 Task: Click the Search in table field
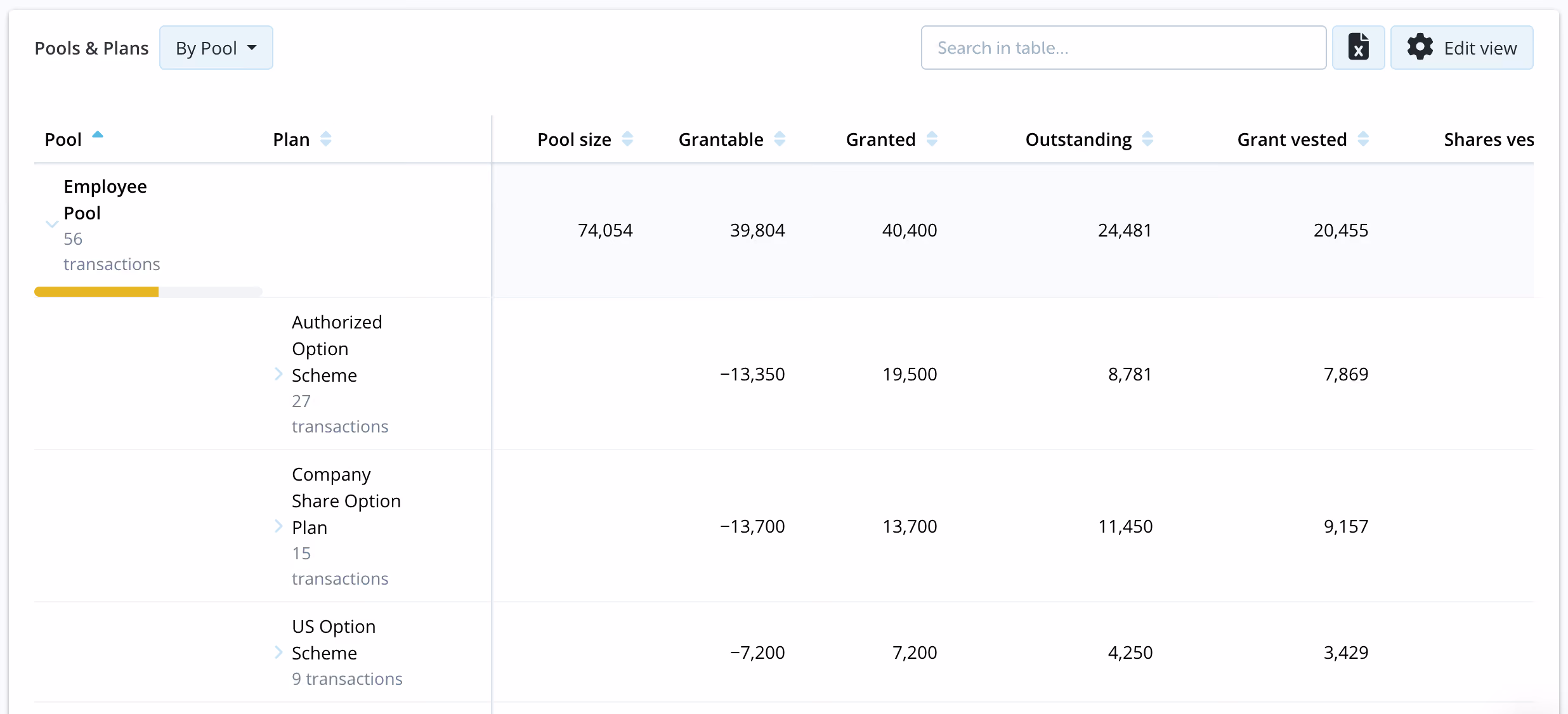(1123, 48)
